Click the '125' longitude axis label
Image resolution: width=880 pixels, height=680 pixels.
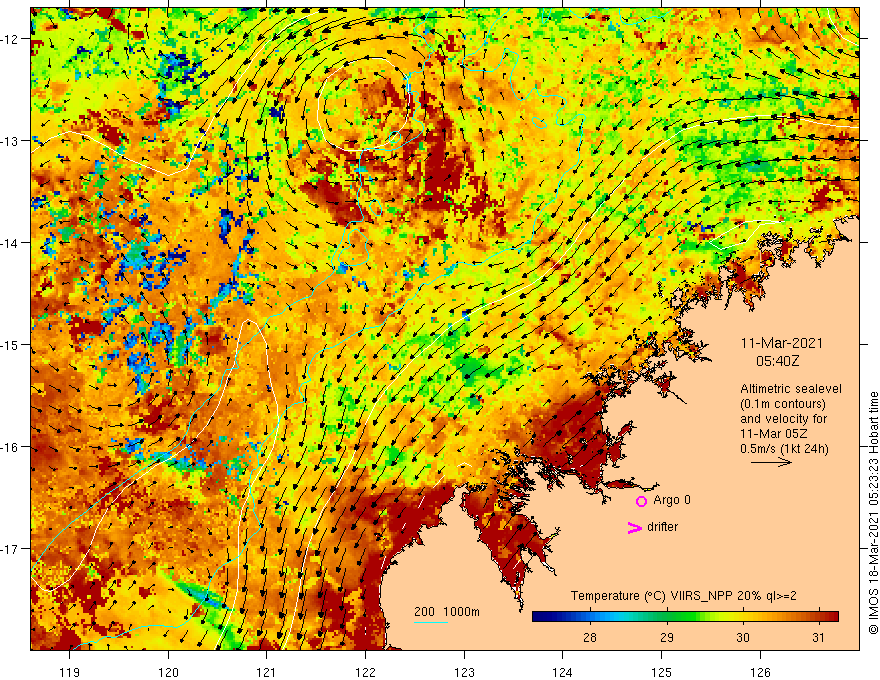[x=662, y=672]
